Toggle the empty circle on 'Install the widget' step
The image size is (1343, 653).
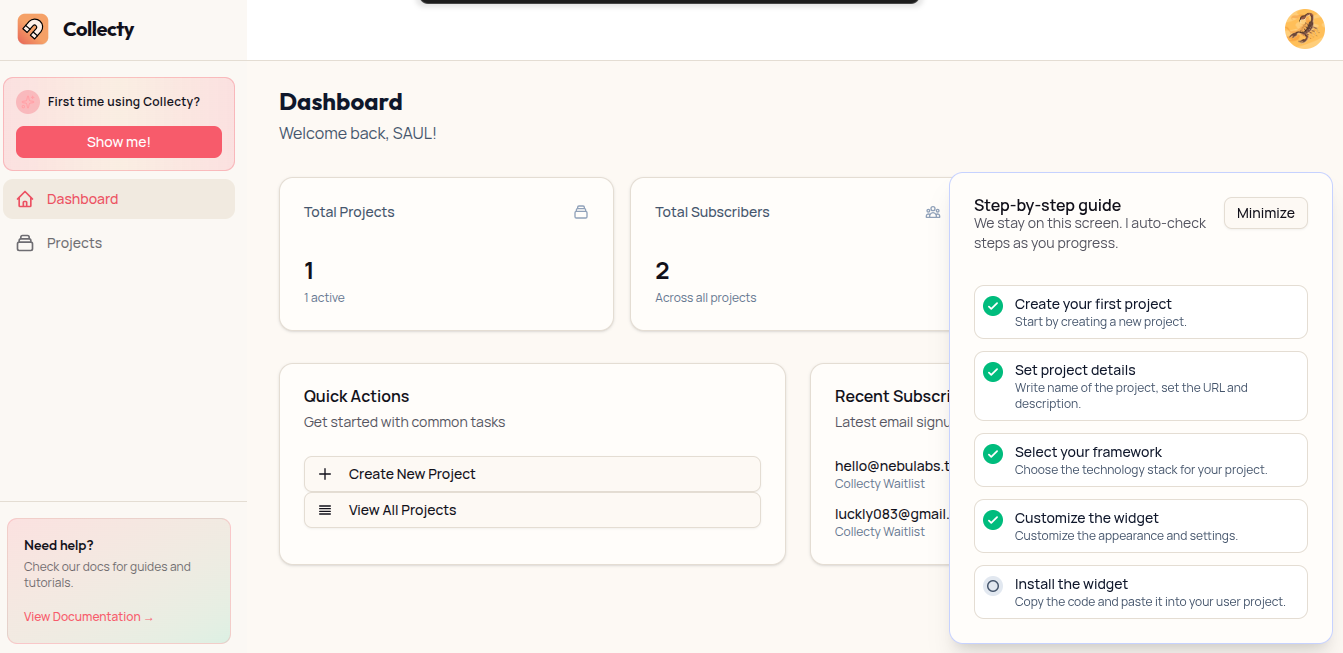coord(992,585)
